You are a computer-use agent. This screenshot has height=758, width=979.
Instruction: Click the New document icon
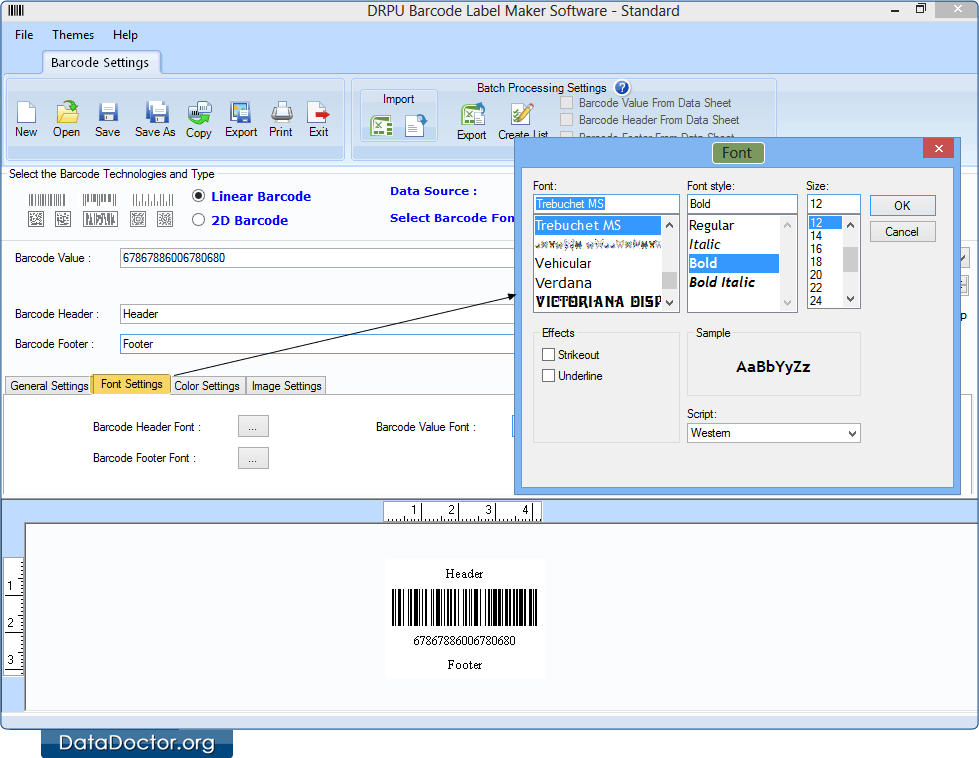click(26, 112)
